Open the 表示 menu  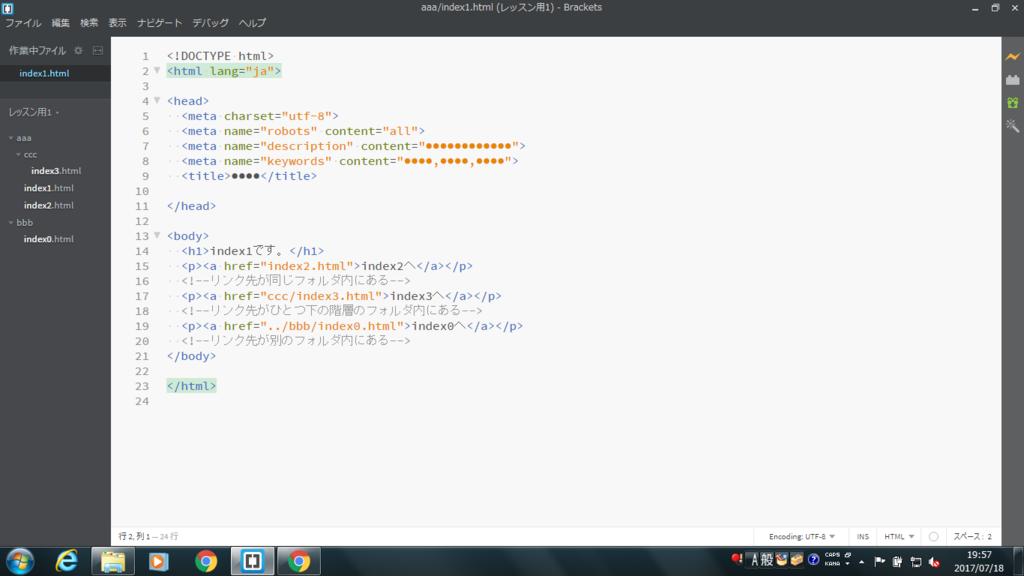point(118,23)
